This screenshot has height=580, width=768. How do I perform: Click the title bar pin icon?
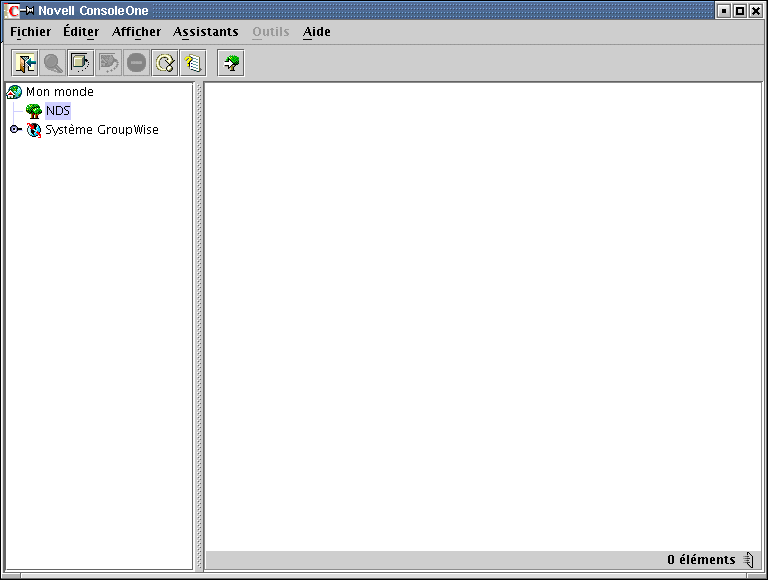[28, 10]
